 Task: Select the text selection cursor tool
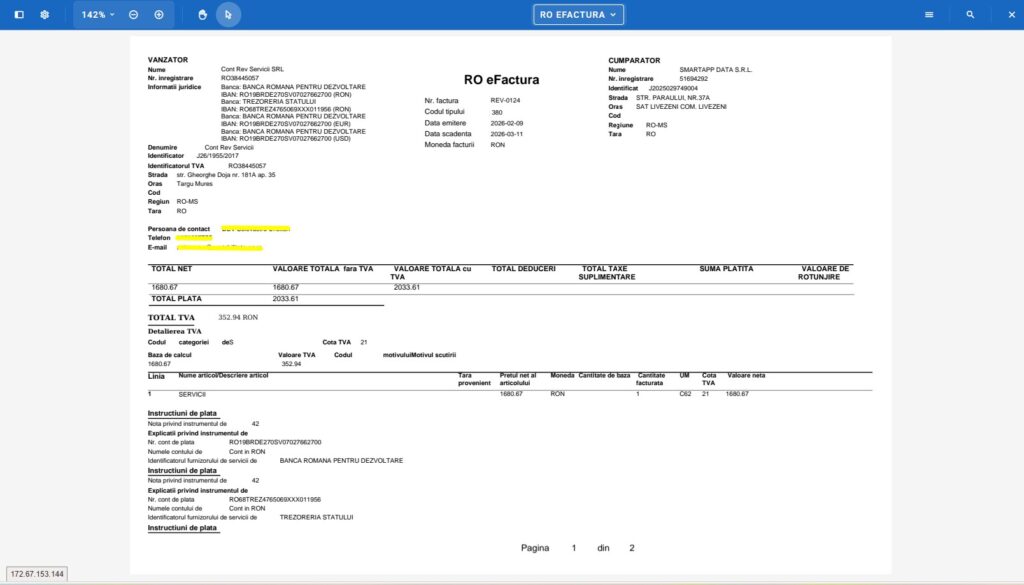click(x=228, y=15)
